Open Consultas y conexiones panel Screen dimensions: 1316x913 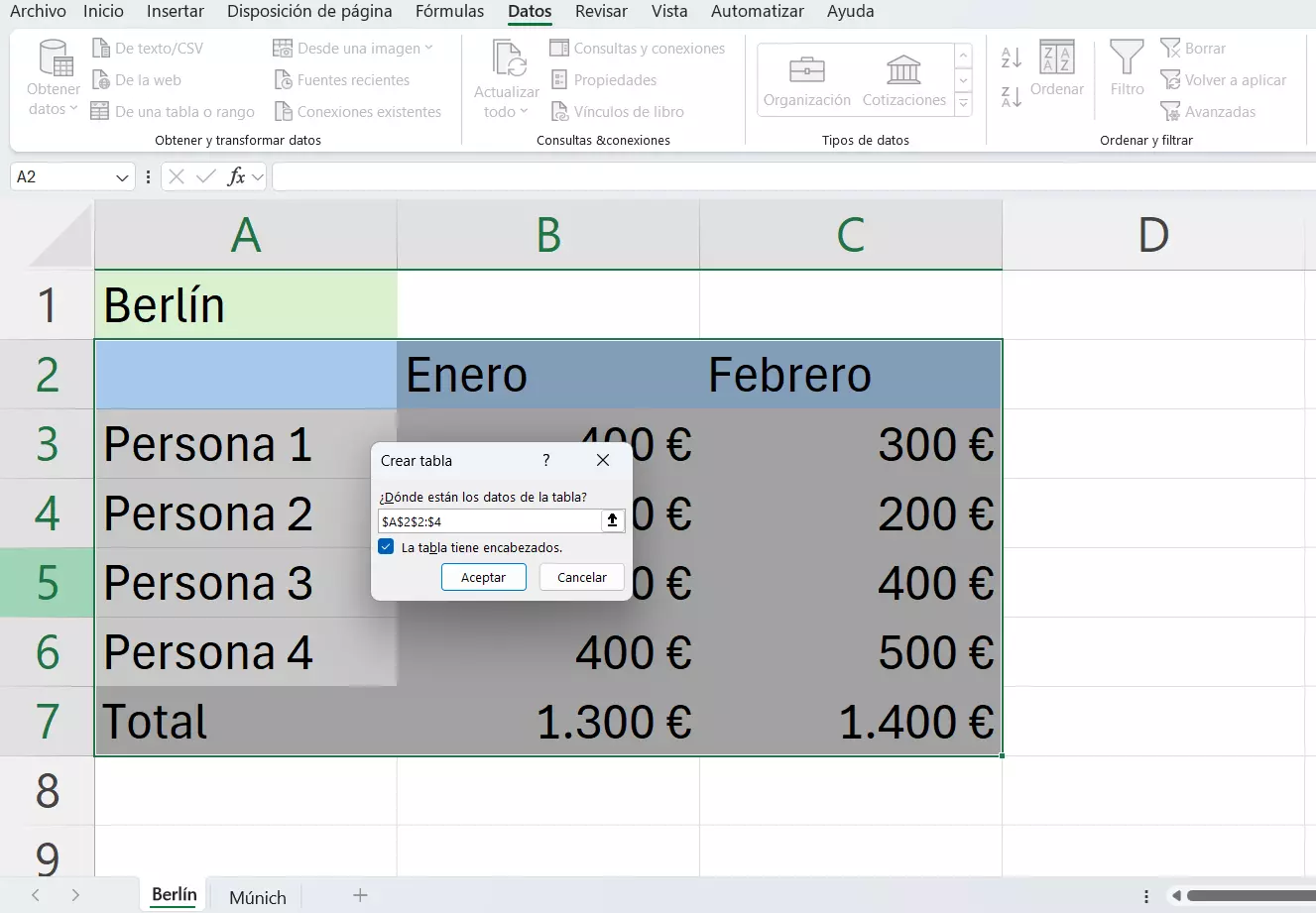click(640, 48)
